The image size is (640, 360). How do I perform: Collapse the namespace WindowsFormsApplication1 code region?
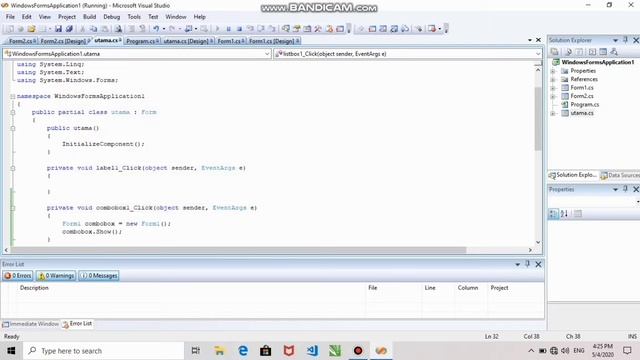pyautogui.click(x=13, y=96)
